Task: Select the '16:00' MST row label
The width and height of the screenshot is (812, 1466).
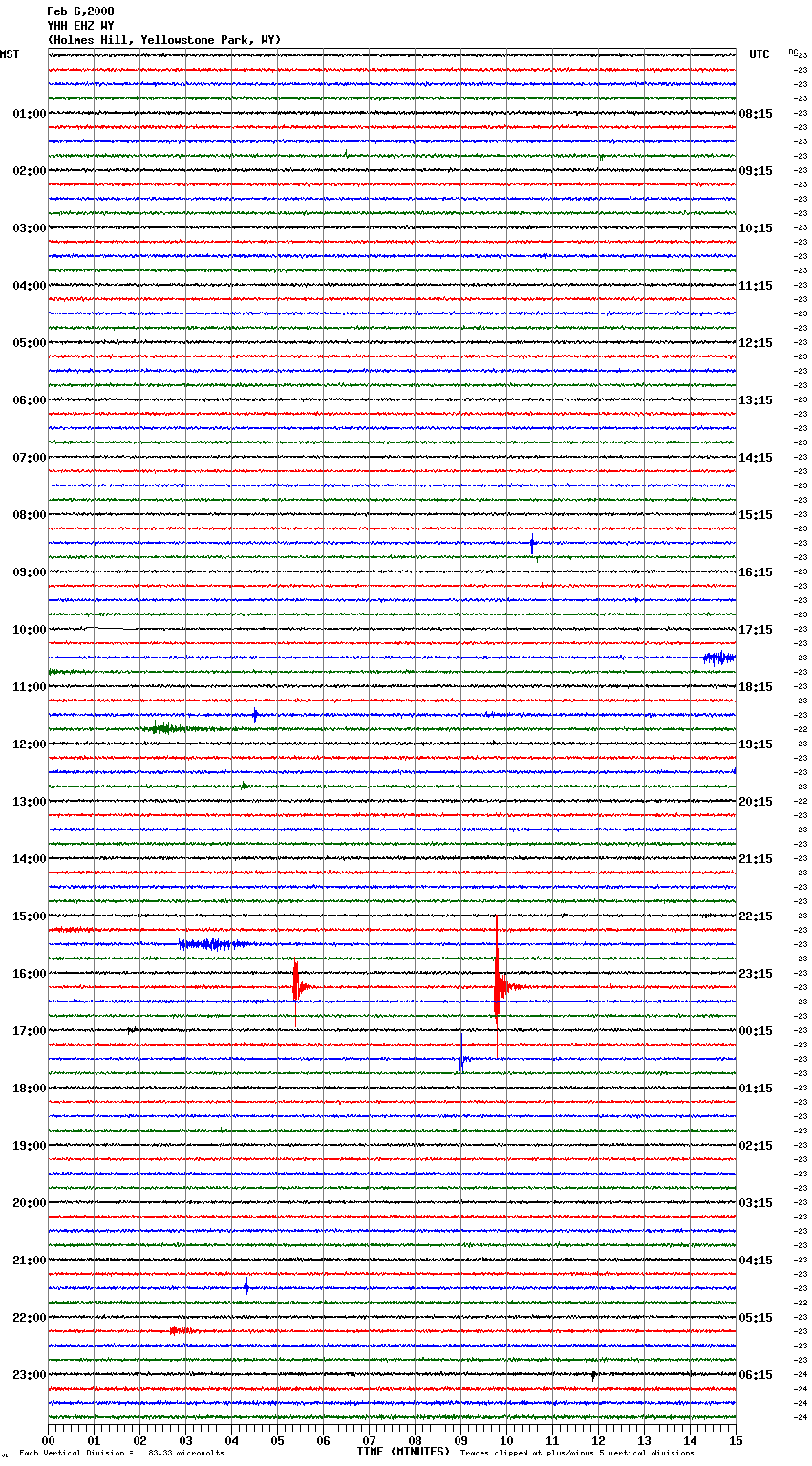Action: point(30,974)
